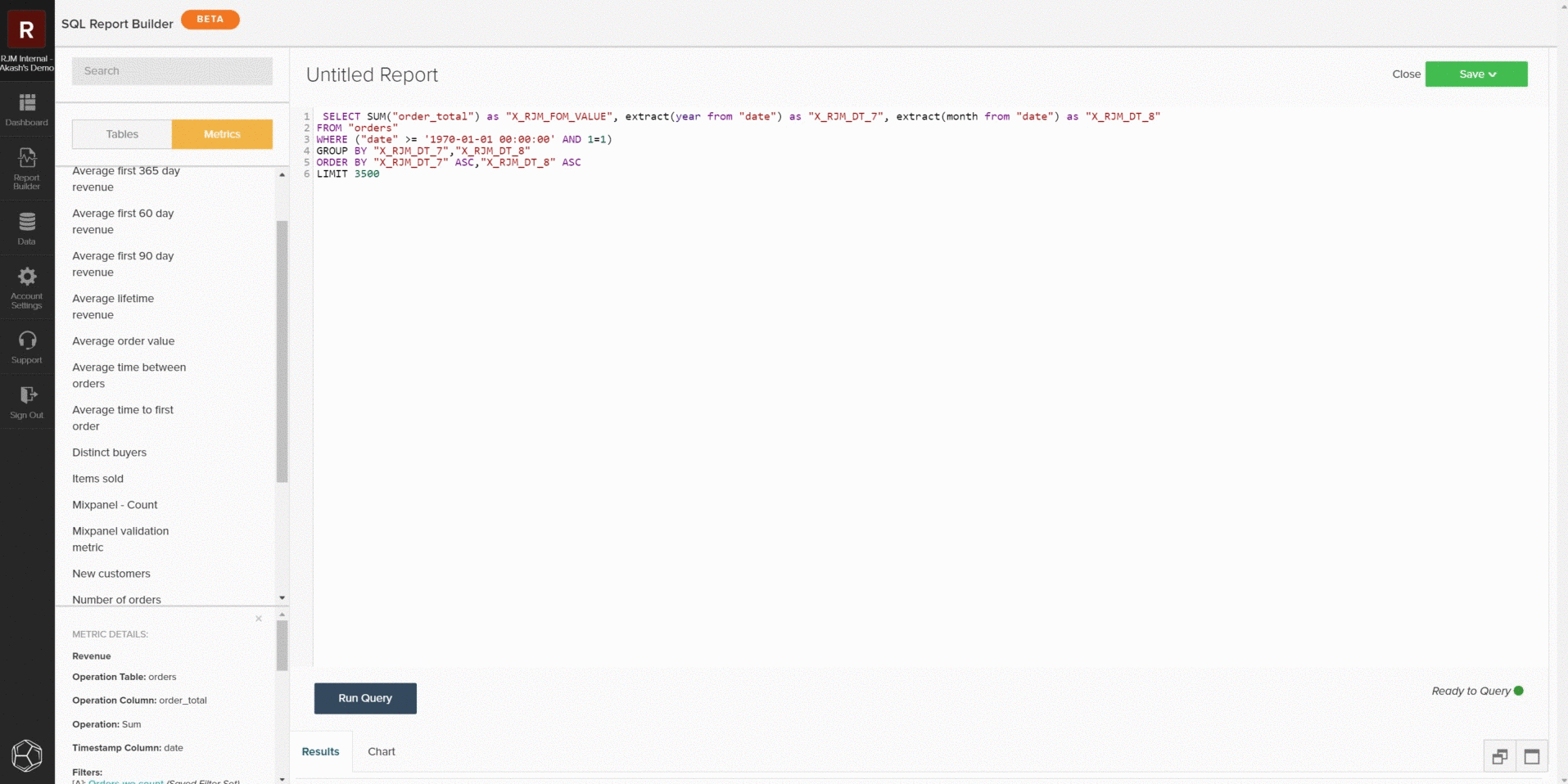The height and width of the screenshot is (784, 1568).
Task: Switch to the Tables tab
Action: pyautogui.click(x=120, y=133)
